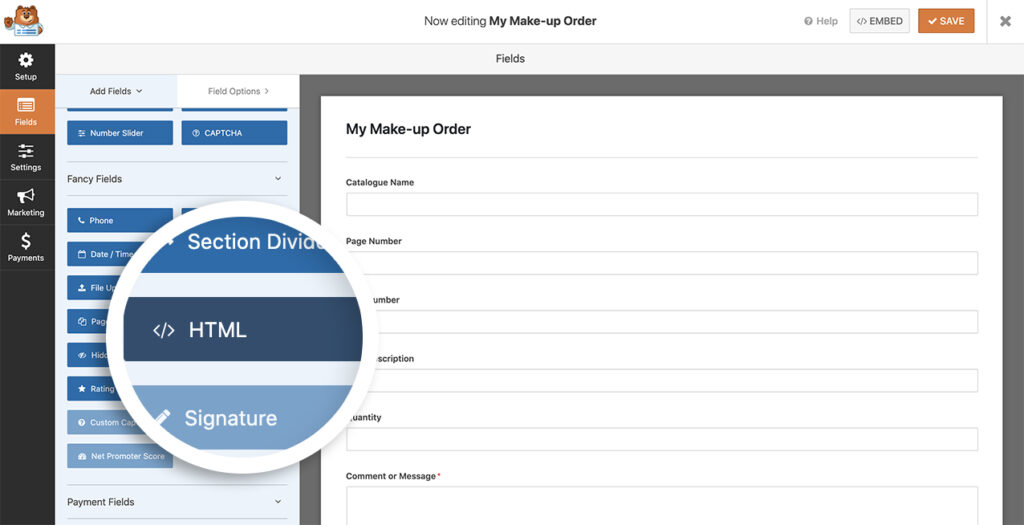Click the WPForms bear logo
This screenshot has height=525, width=1024.
point(23,21)
